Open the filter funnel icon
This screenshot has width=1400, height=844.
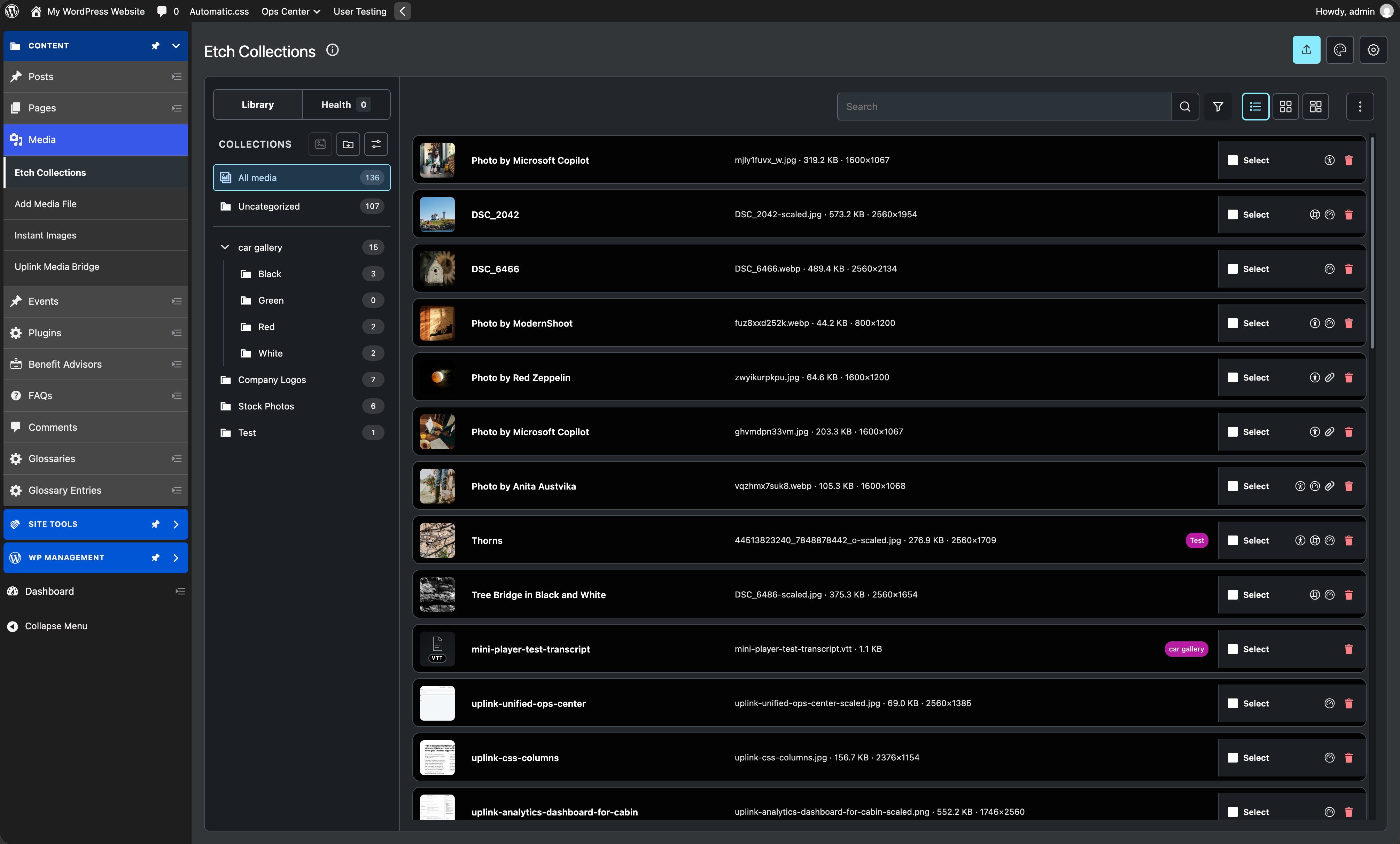pyautogui.click(x=1218, y=106)
